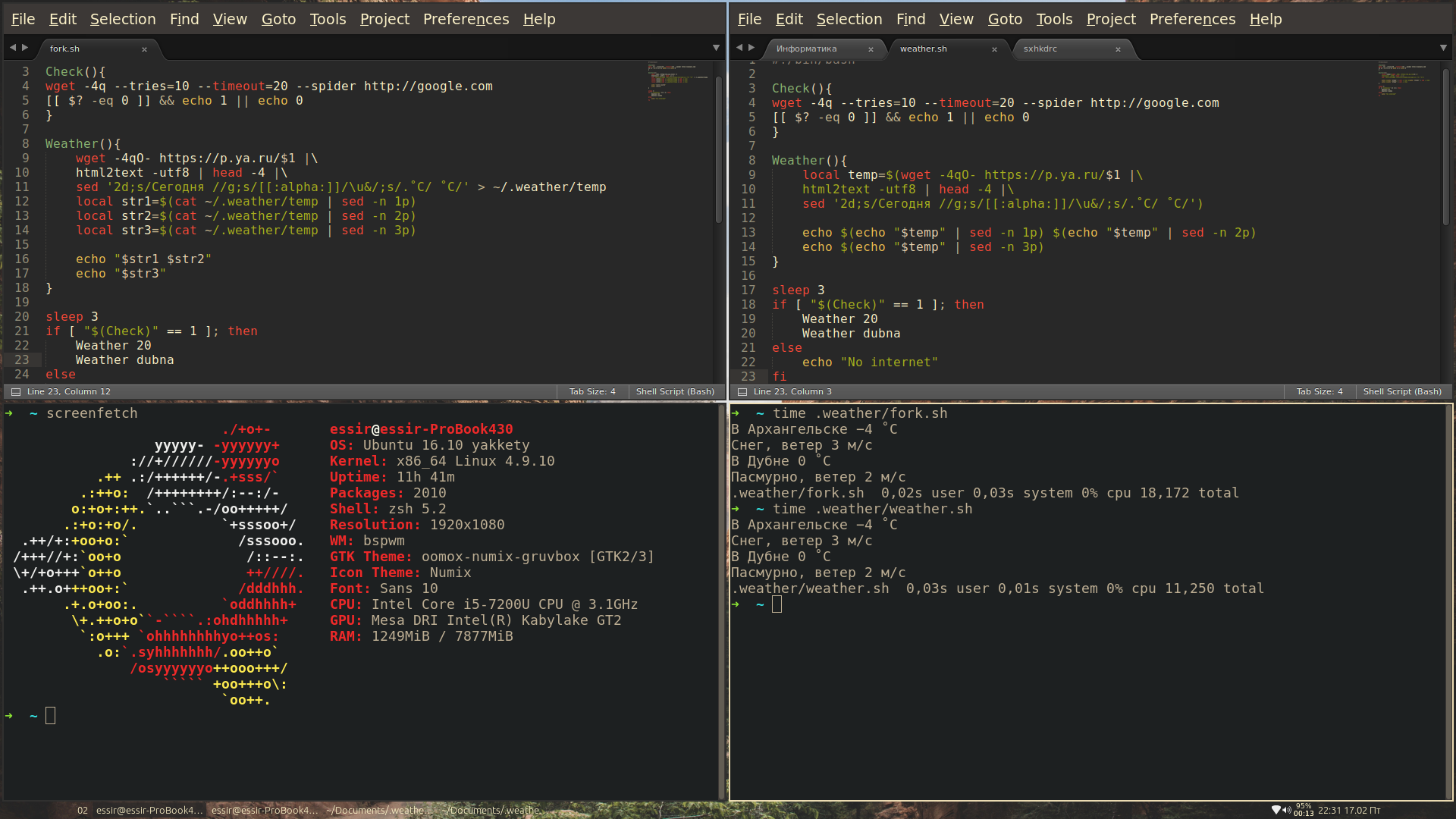Click 'Line 23, Column 12' status text
Image resolution: width=1456 pixels, height=819 pixels.
click(x=69, y=392)
